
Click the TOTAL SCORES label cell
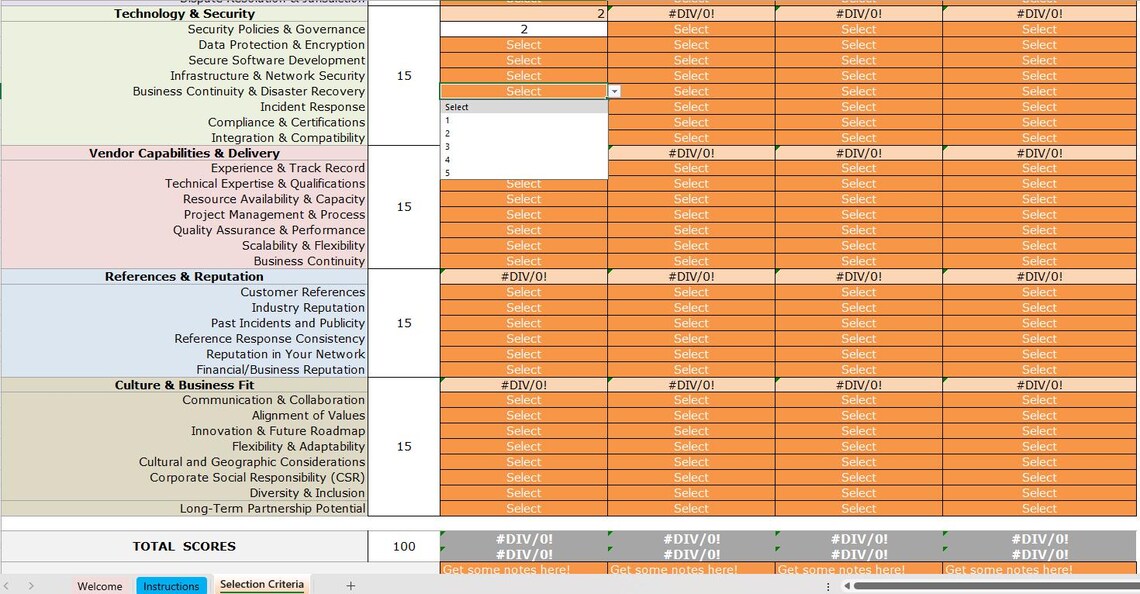(184, 546)
